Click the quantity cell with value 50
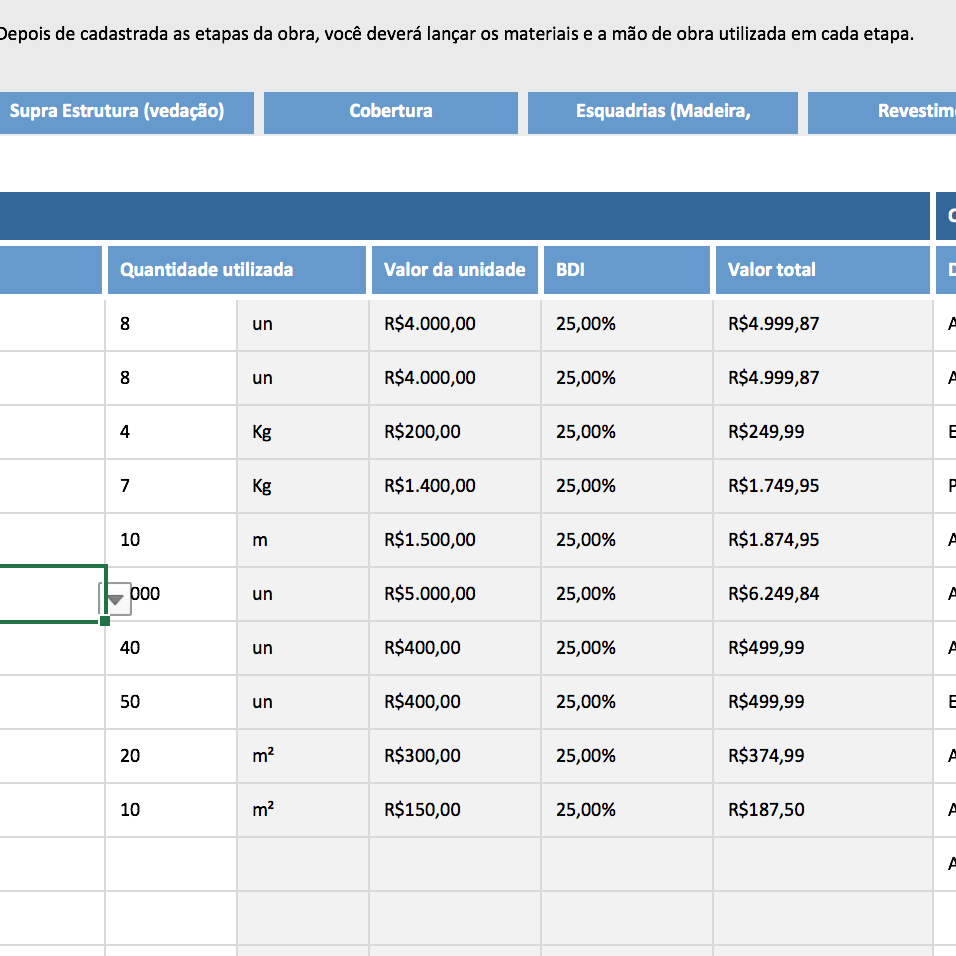 pos(170,702)
